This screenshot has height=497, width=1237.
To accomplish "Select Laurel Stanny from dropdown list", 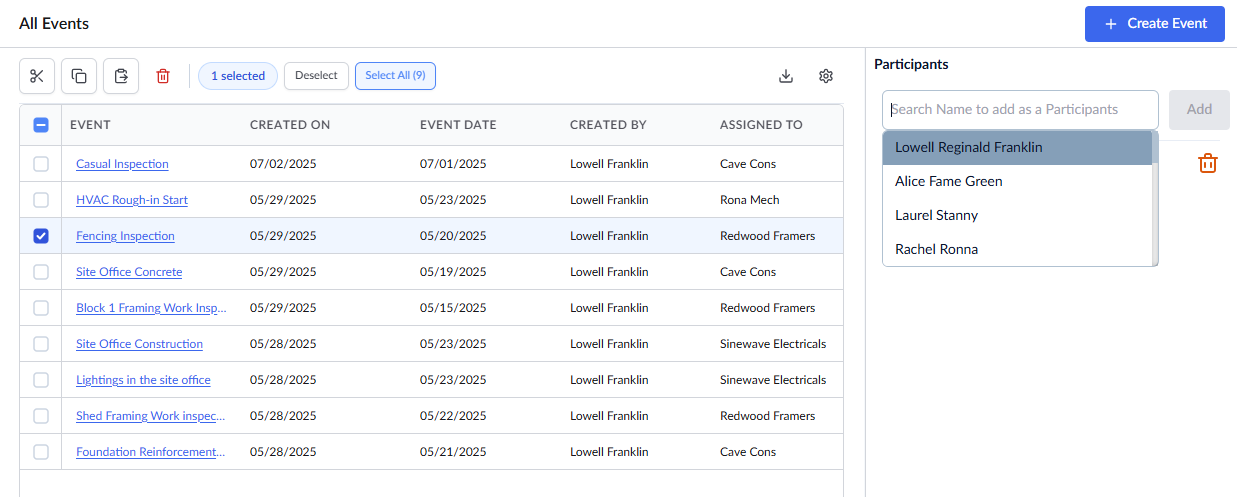I will [x=1017, y=215].
